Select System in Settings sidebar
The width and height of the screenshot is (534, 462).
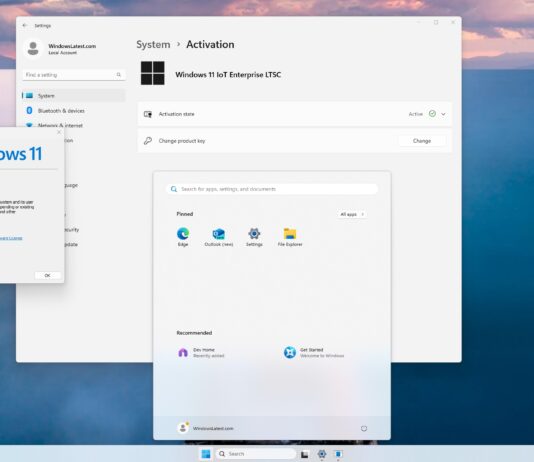pos(74,96)
